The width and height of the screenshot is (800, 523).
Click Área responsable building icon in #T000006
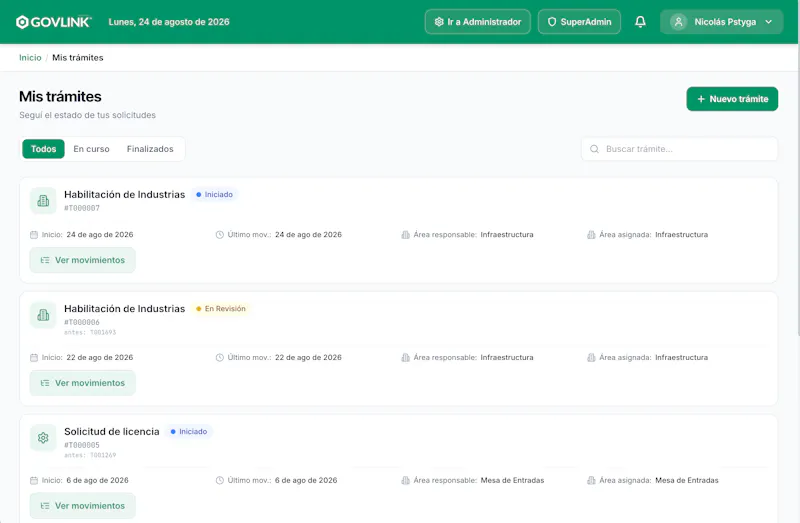coord(405,358)
